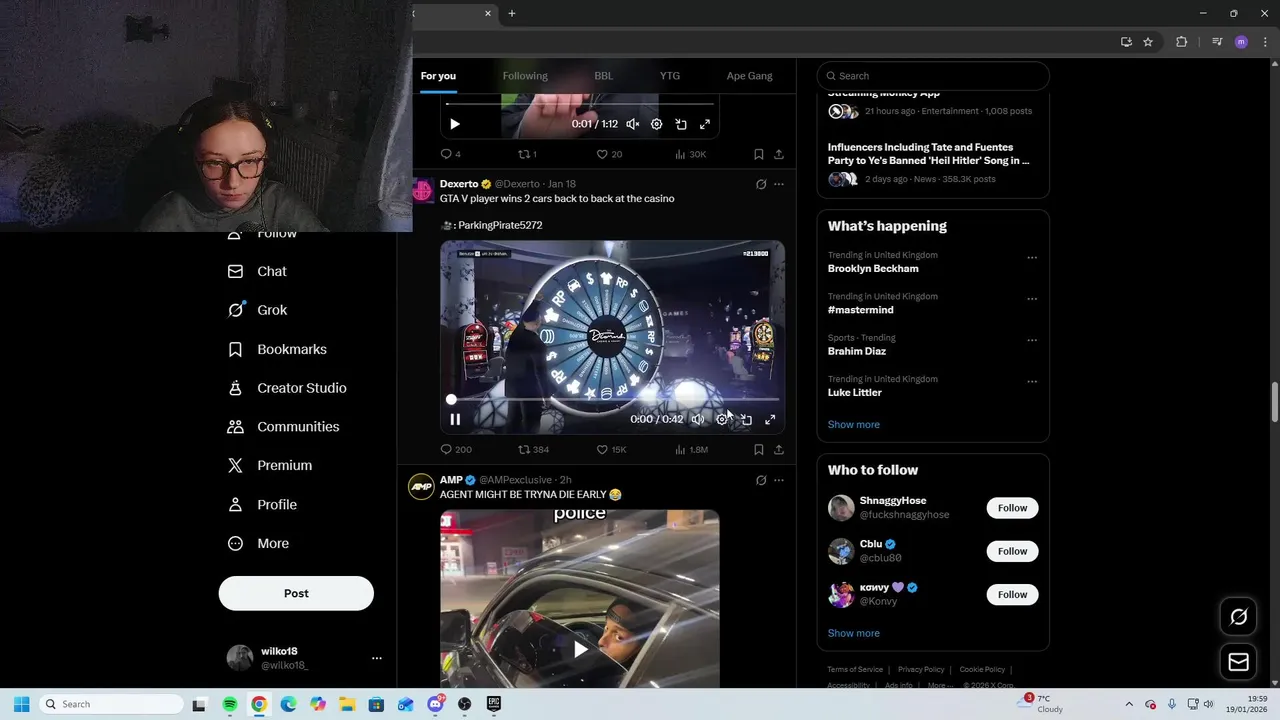Image resolution: width=1280 pixels, height=720 pixels.
Task: Play the 1:12 video
Action: coord(455,124)
